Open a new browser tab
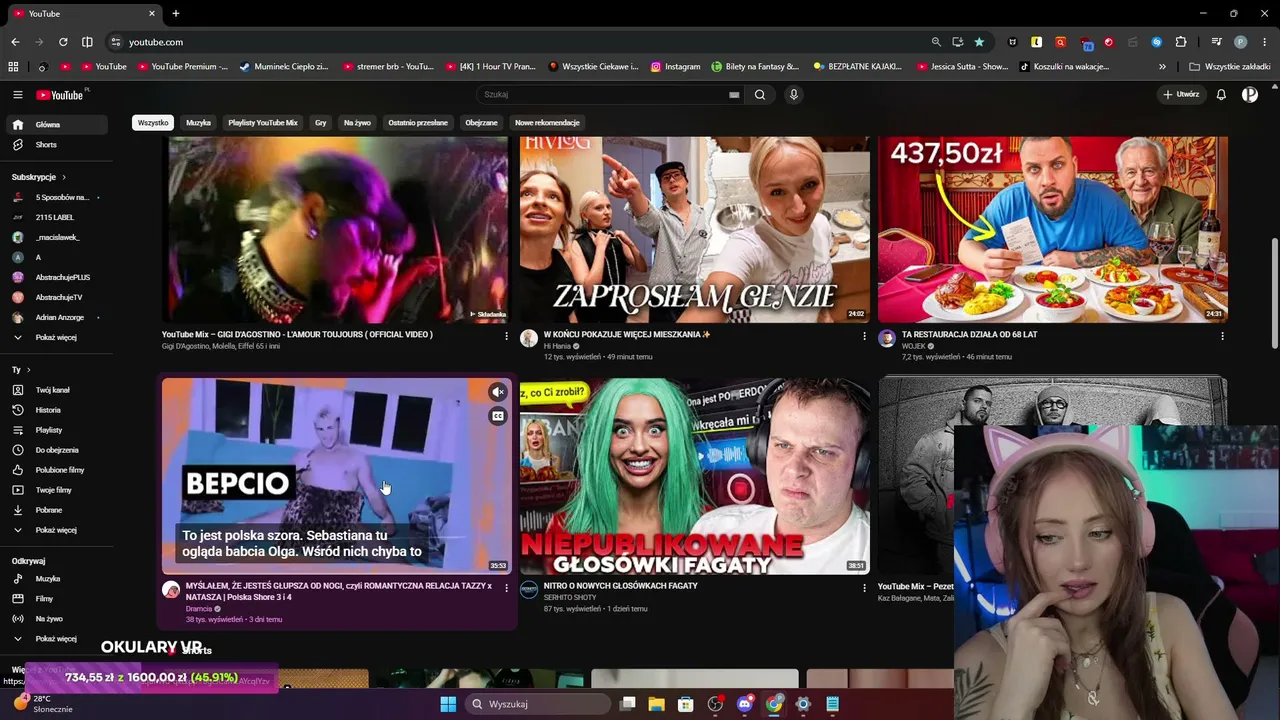 point(176,13)
